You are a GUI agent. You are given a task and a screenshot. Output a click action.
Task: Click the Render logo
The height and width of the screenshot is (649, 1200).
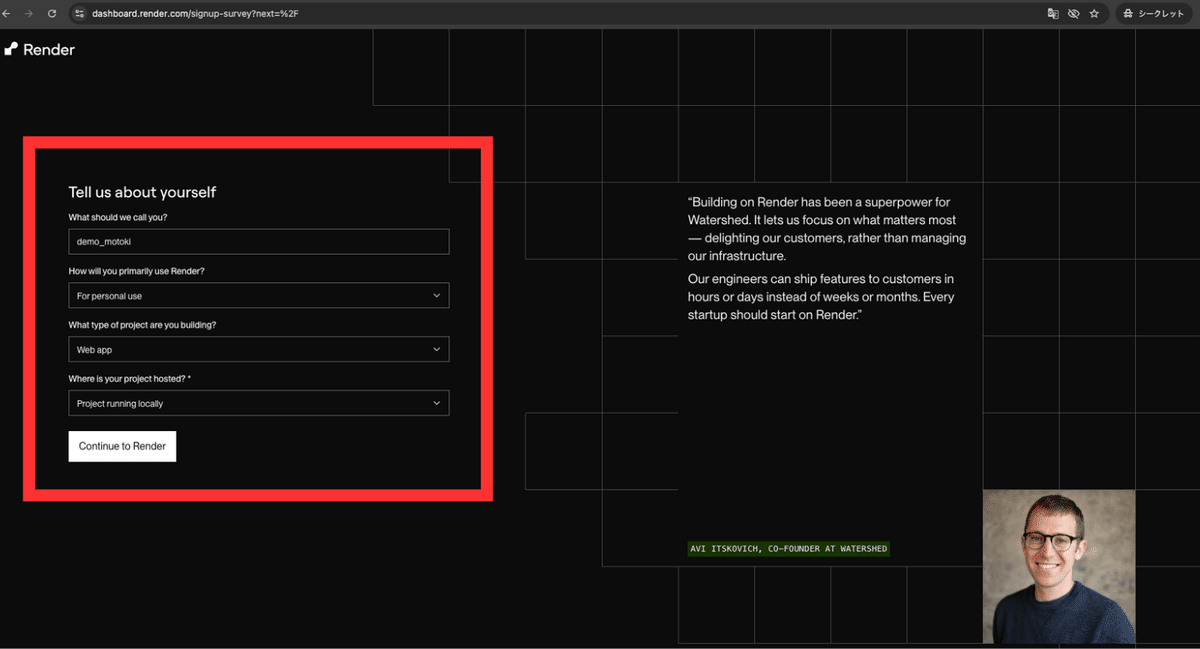(40, 49)
